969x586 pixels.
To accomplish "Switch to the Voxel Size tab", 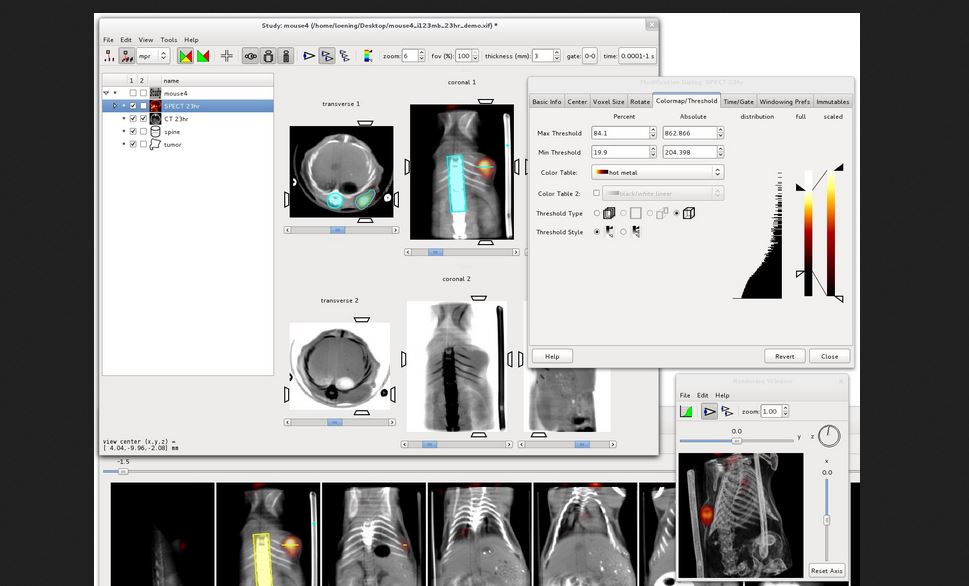I will 609,101.
